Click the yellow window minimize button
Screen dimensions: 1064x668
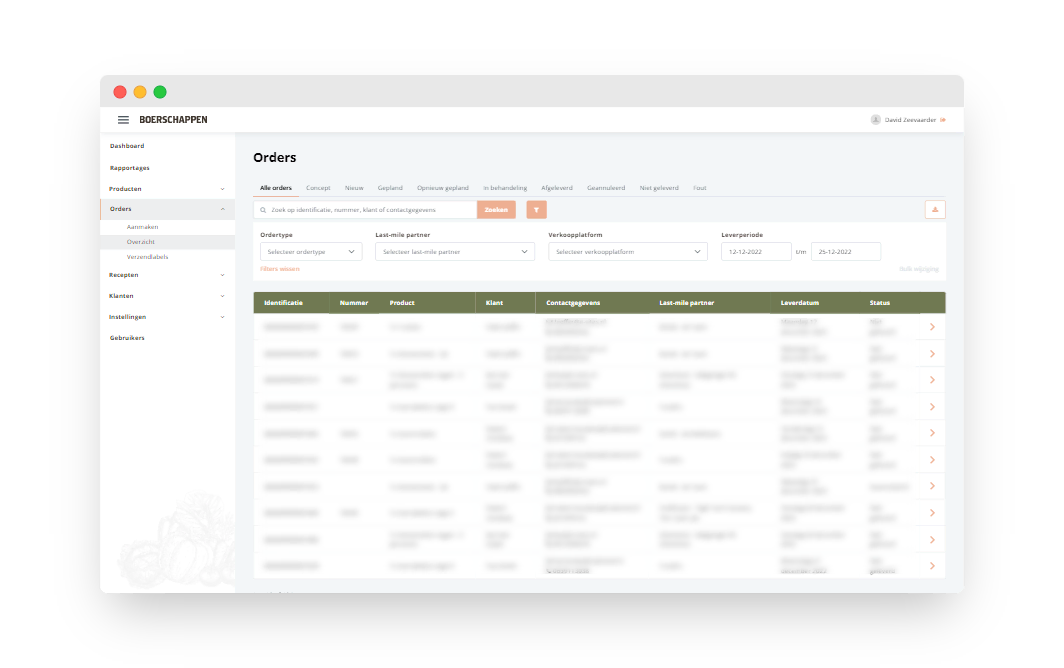[x=140, y=92]
